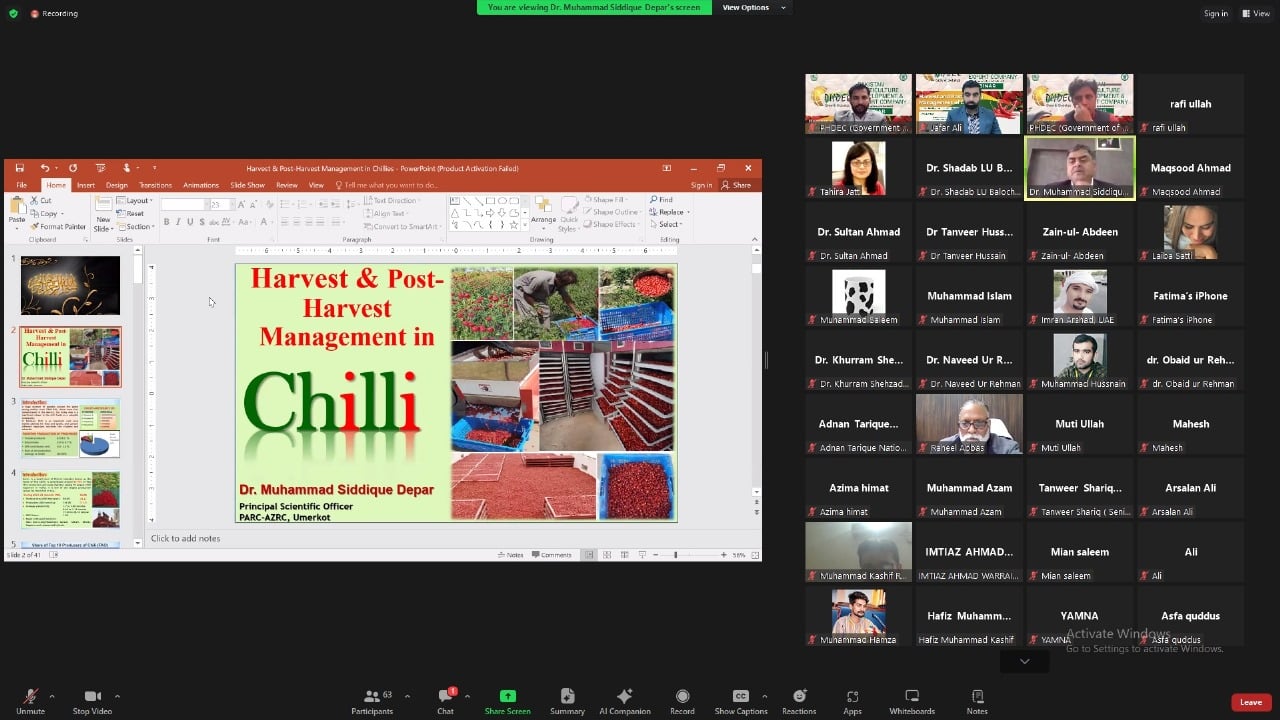Viewport: 1280px width, 720px height.
Task: Click Sign in at the top right
Action: point(1215,13)
